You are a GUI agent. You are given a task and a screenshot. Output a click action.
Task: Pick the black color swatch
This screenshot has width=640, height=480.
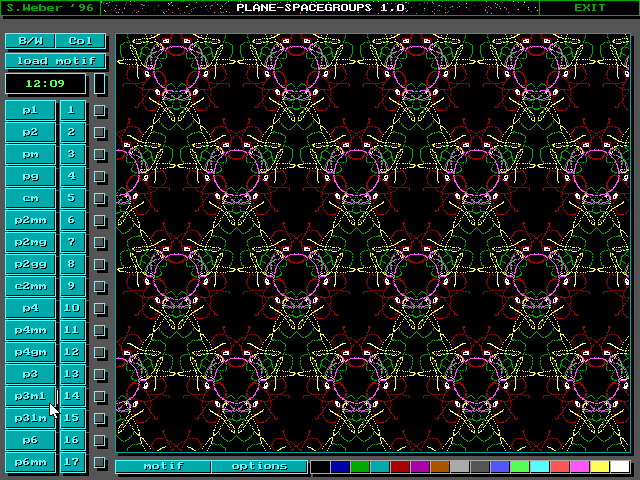(x=320, y=467)
